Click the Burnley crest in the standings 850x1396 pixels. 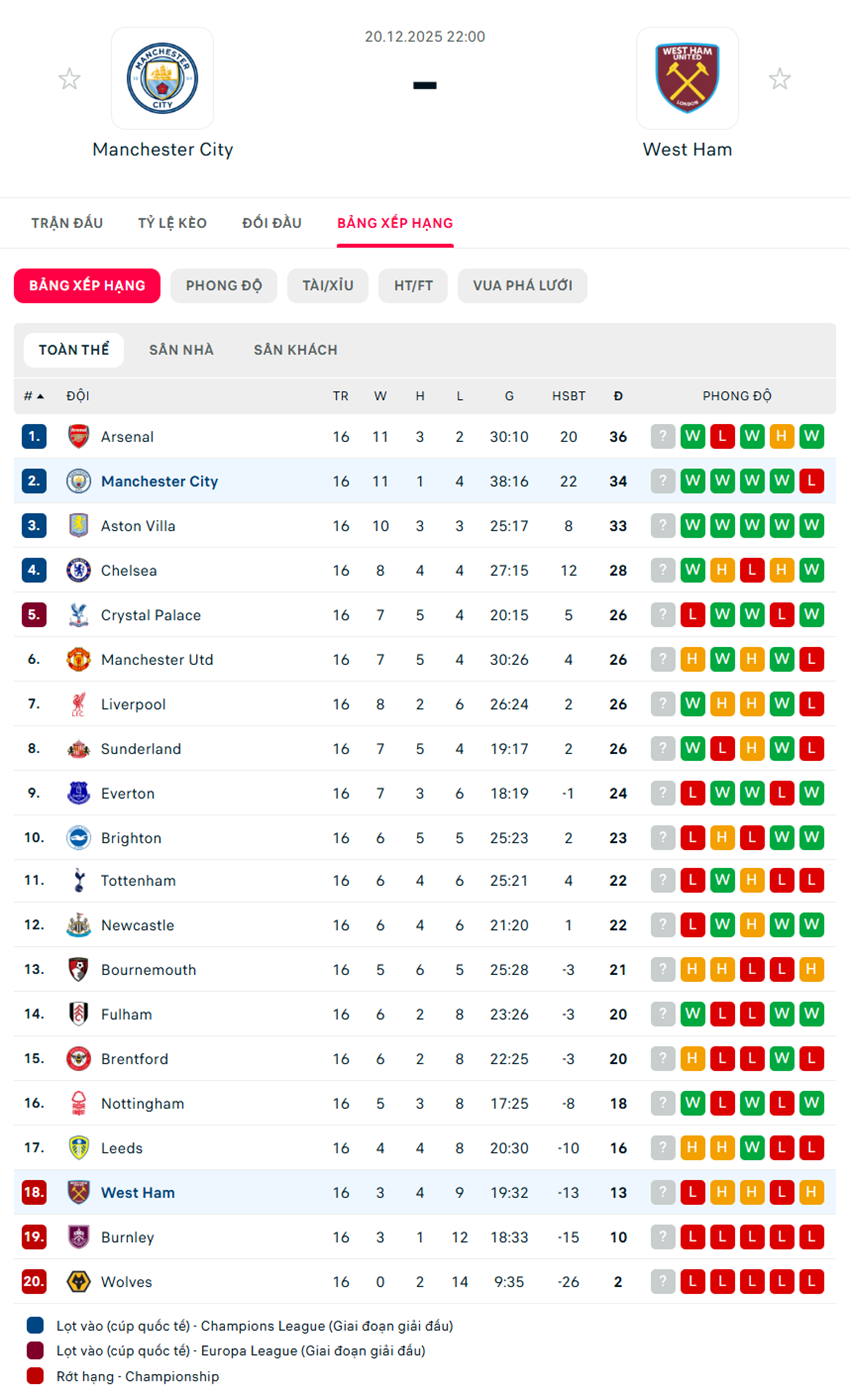[78, 1237]
